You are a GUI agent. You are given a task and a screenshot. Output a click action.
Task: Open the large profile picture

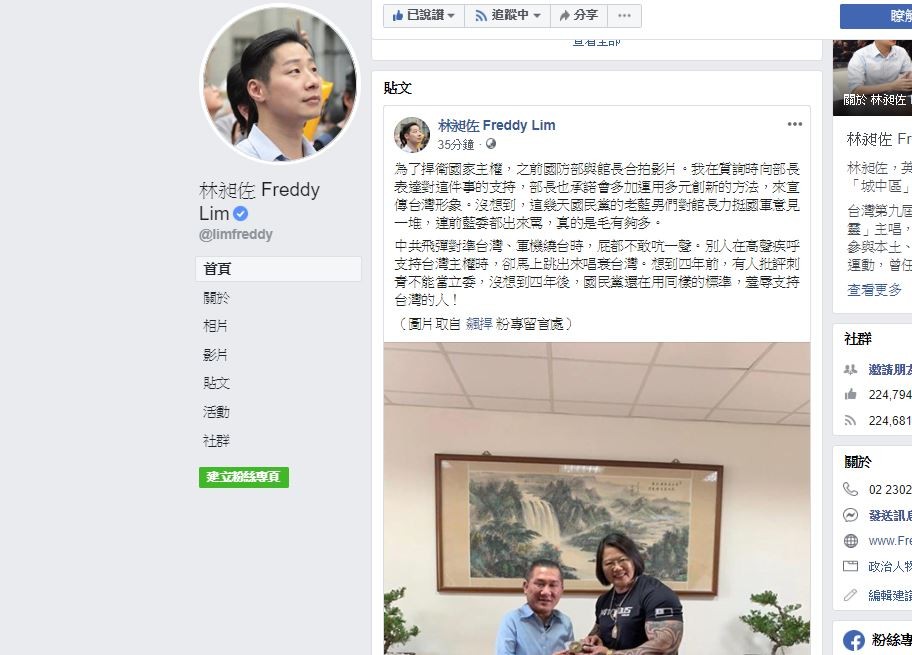point(280,84)
